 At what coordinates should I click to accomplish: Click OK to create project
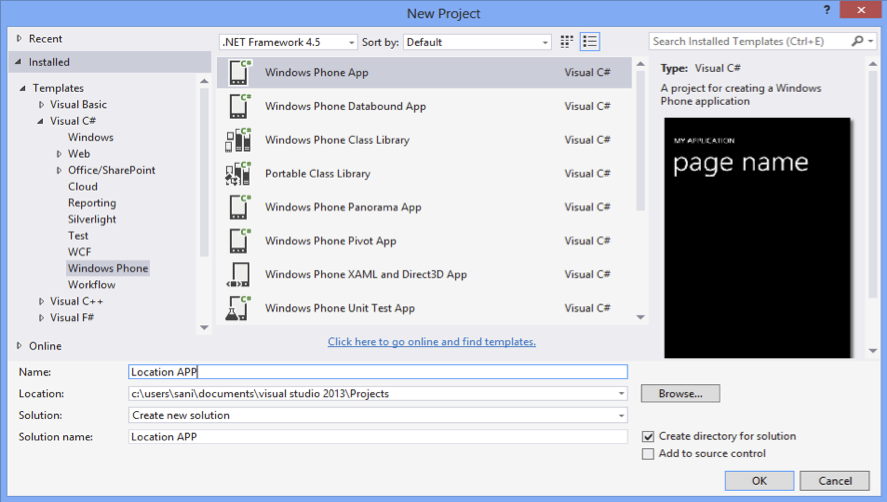pyautogui.click(x=759, y=480)
